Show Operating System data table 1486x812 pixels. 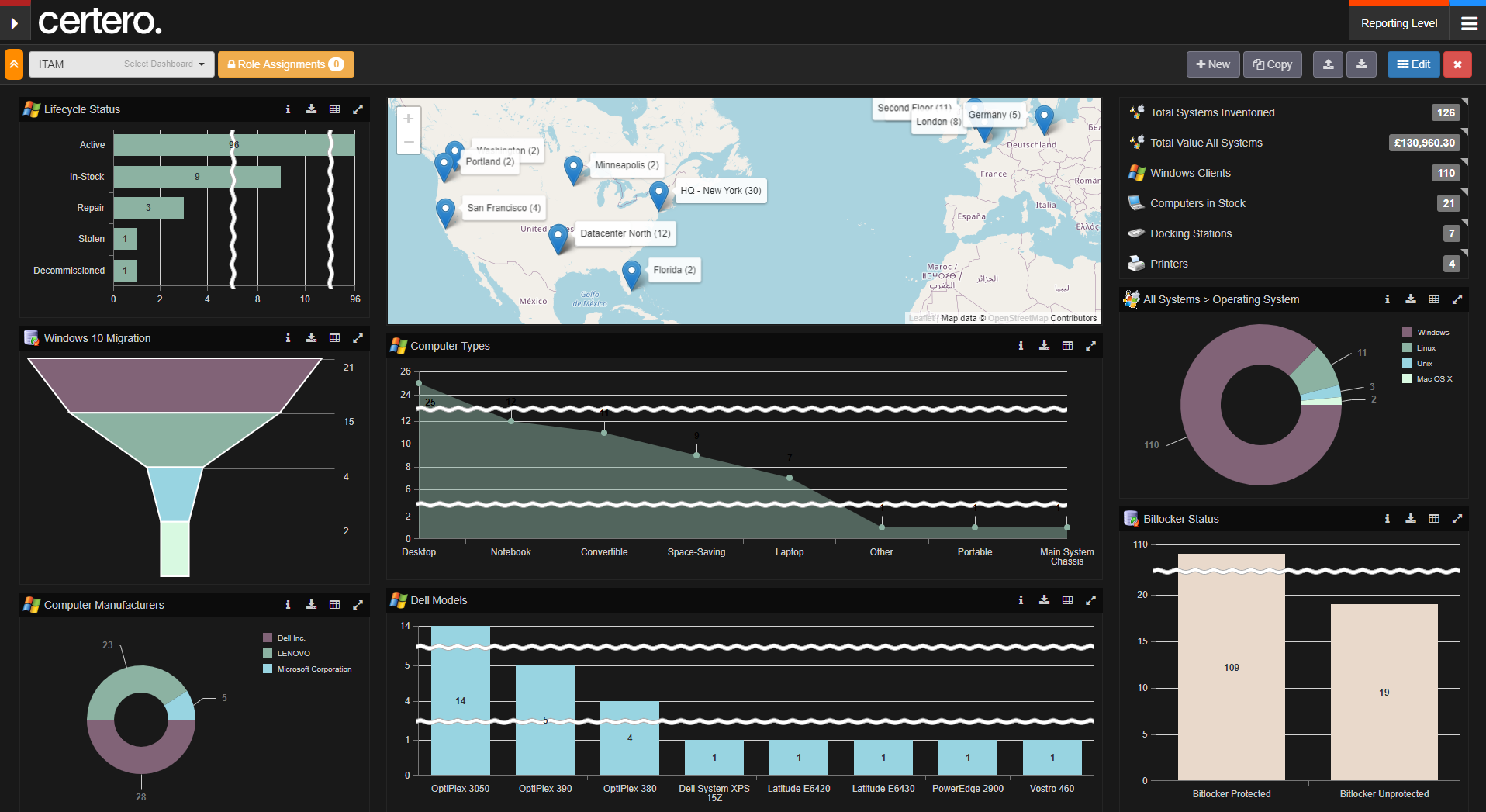[x=1434, y=299]
